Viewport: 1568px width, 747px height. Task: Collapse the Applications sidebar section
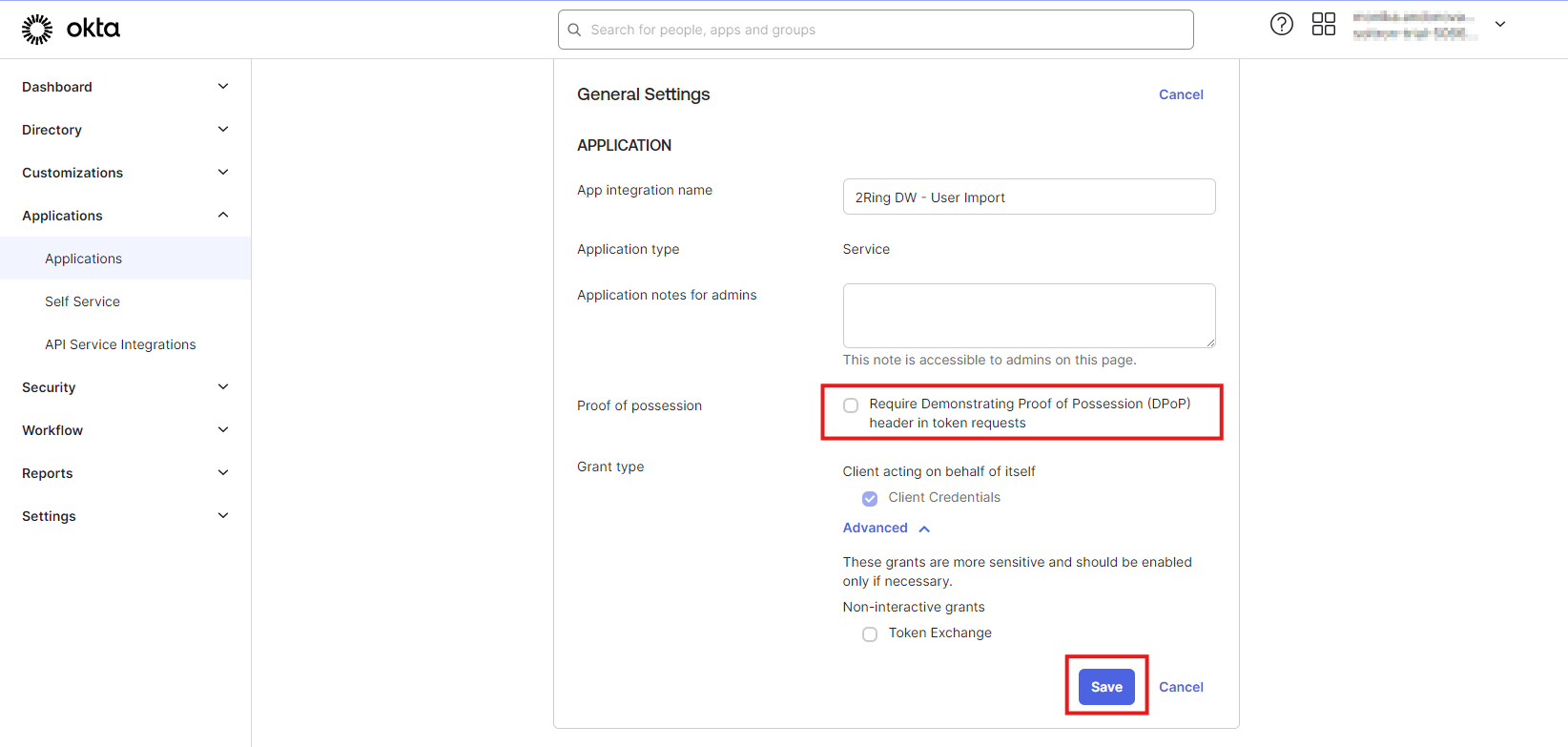coord(223,216)
